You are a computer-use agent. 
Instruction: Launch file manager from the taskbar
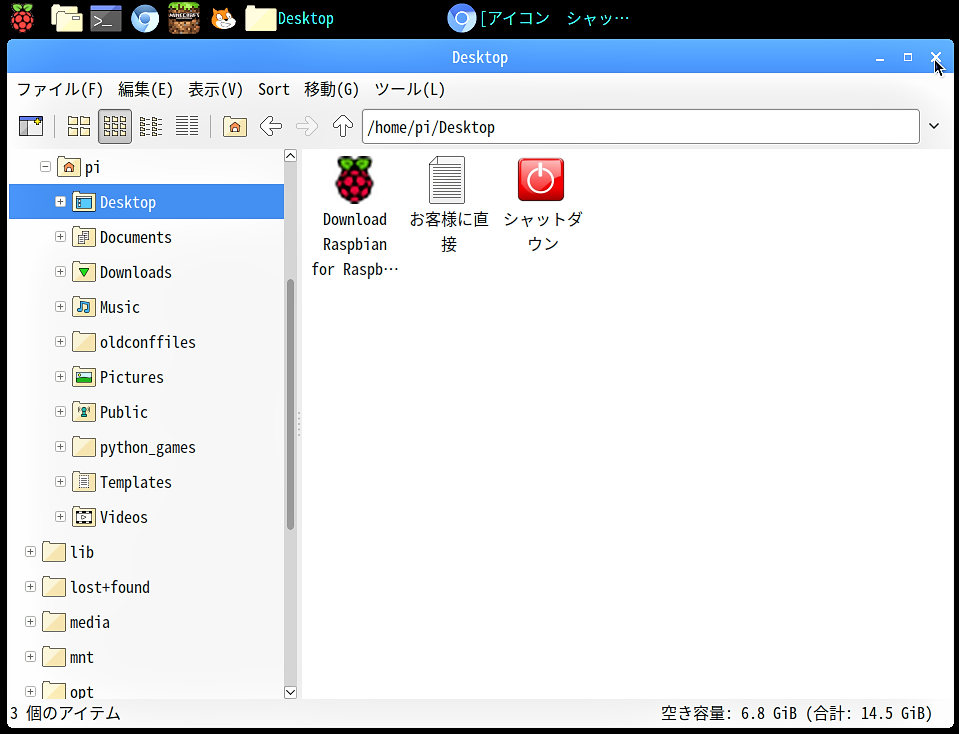coord(67,18)
